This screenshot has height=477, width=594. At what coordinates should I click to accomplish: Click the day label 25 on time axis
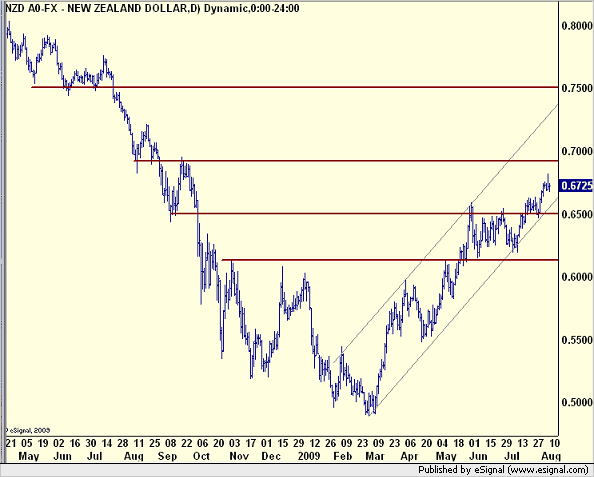[x=155, y=443]
